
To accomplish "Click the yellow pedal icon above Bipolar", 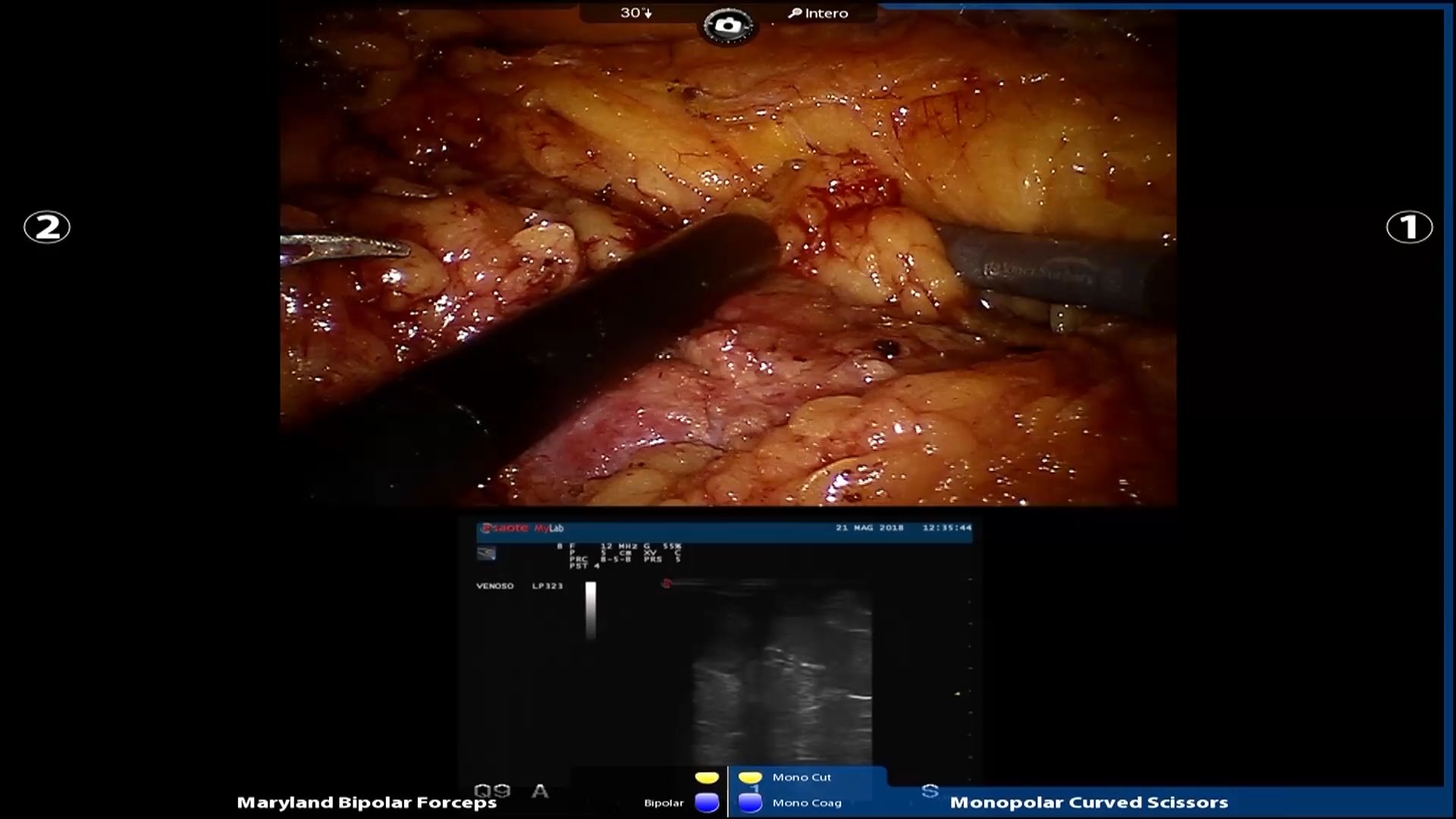I will point(707,777).
